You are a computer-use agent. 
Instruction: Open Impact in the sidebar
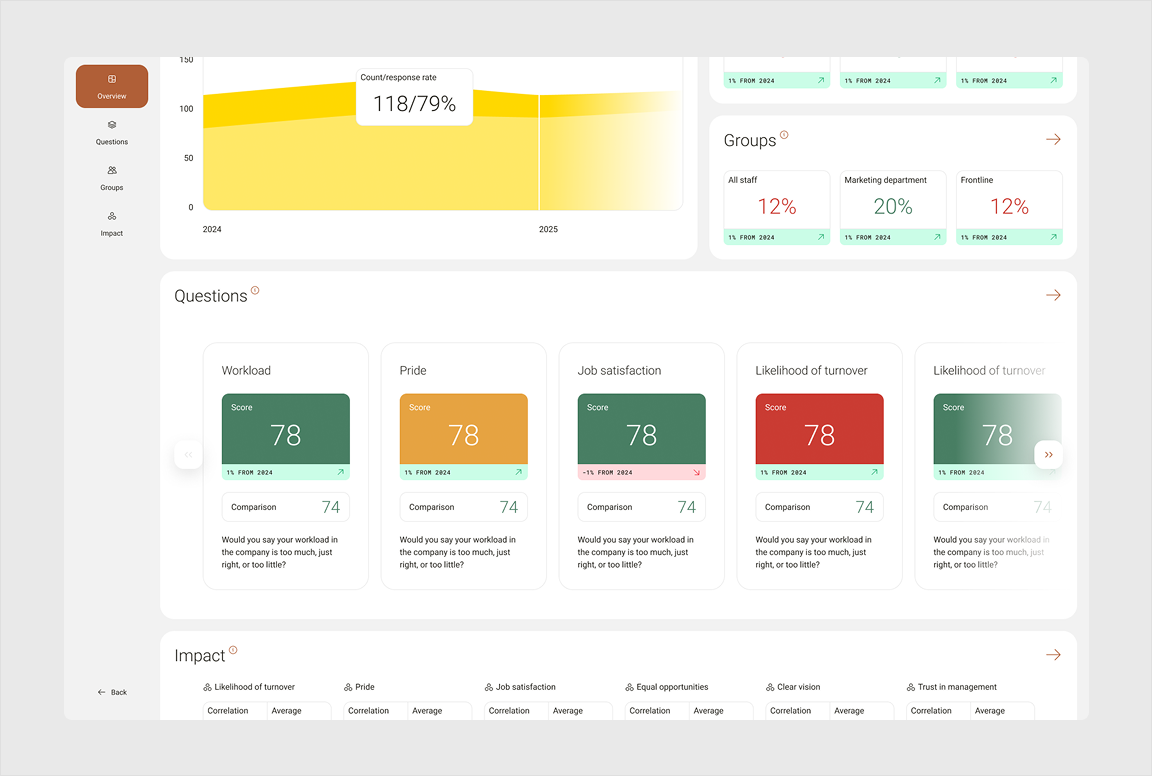click(112, 223)
